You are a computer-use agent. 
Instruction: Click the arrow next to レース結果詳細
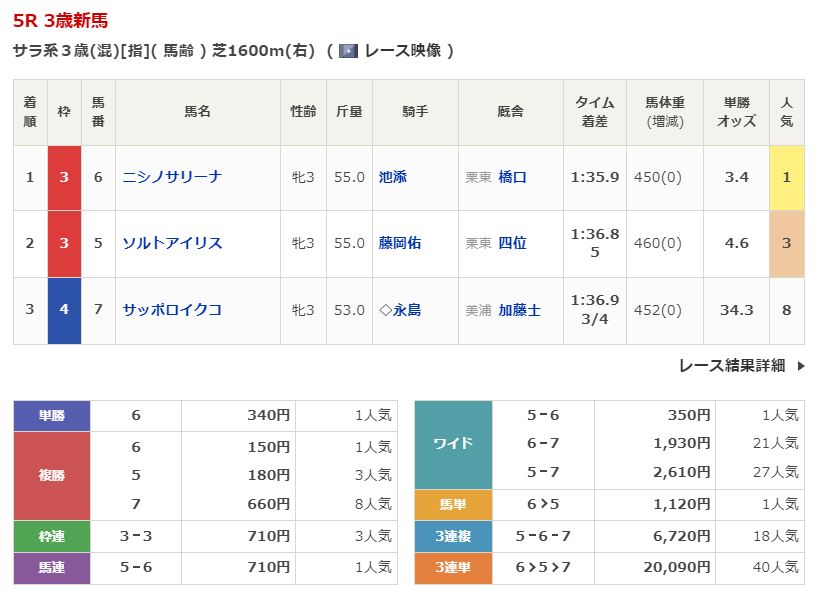click(801, 366)
